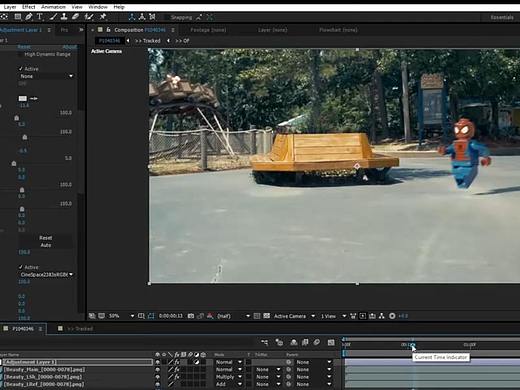
Task: Open the Half resolution dropdown
Action: point(233,316)
